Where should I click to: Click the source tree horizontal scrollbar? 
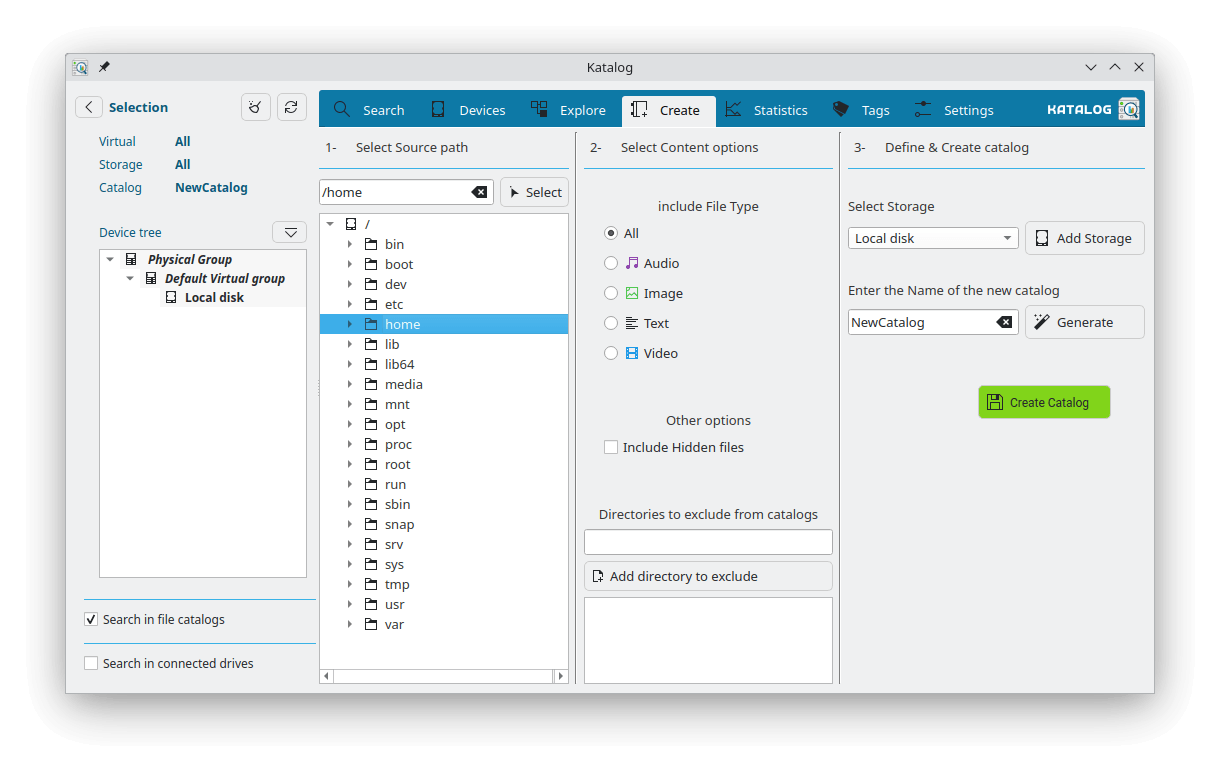(x=443, y=676)
